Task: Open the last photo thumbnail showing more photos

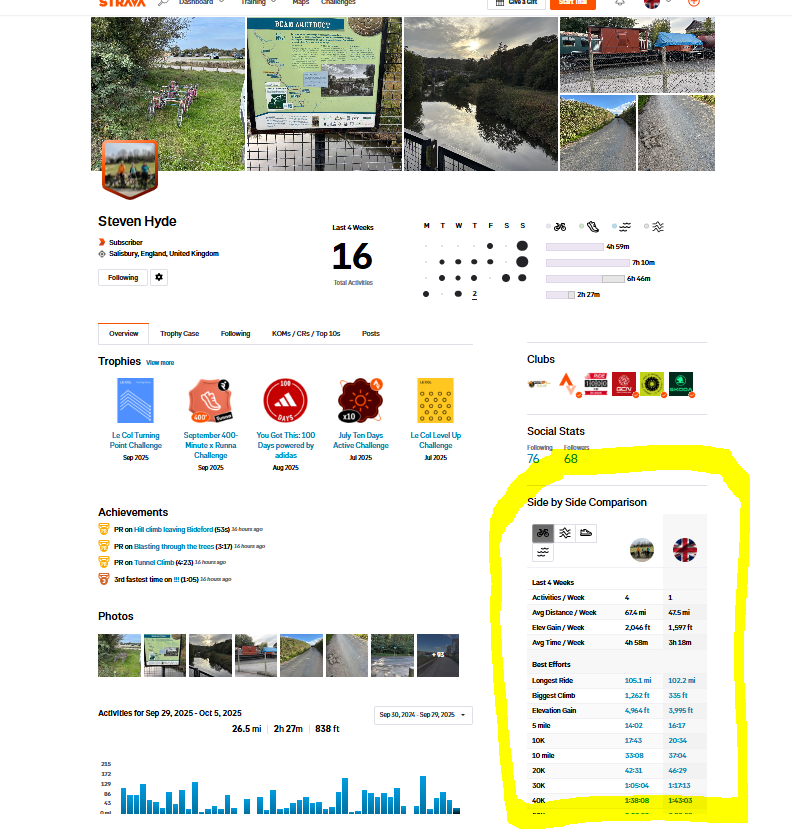Action: (438, 655)
